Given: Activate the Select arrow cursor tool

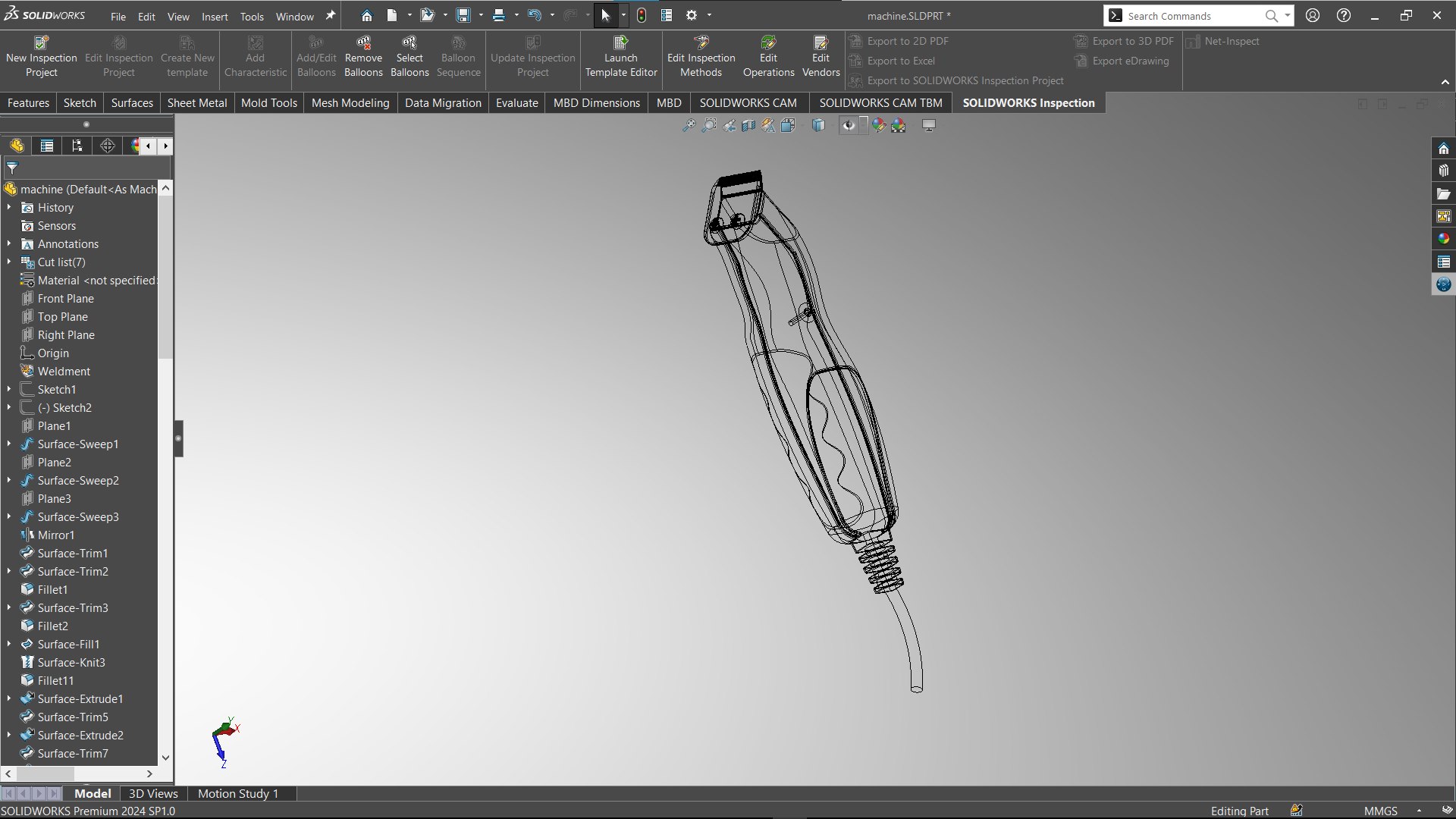Looking at the screenshot, I should point(606,15).
